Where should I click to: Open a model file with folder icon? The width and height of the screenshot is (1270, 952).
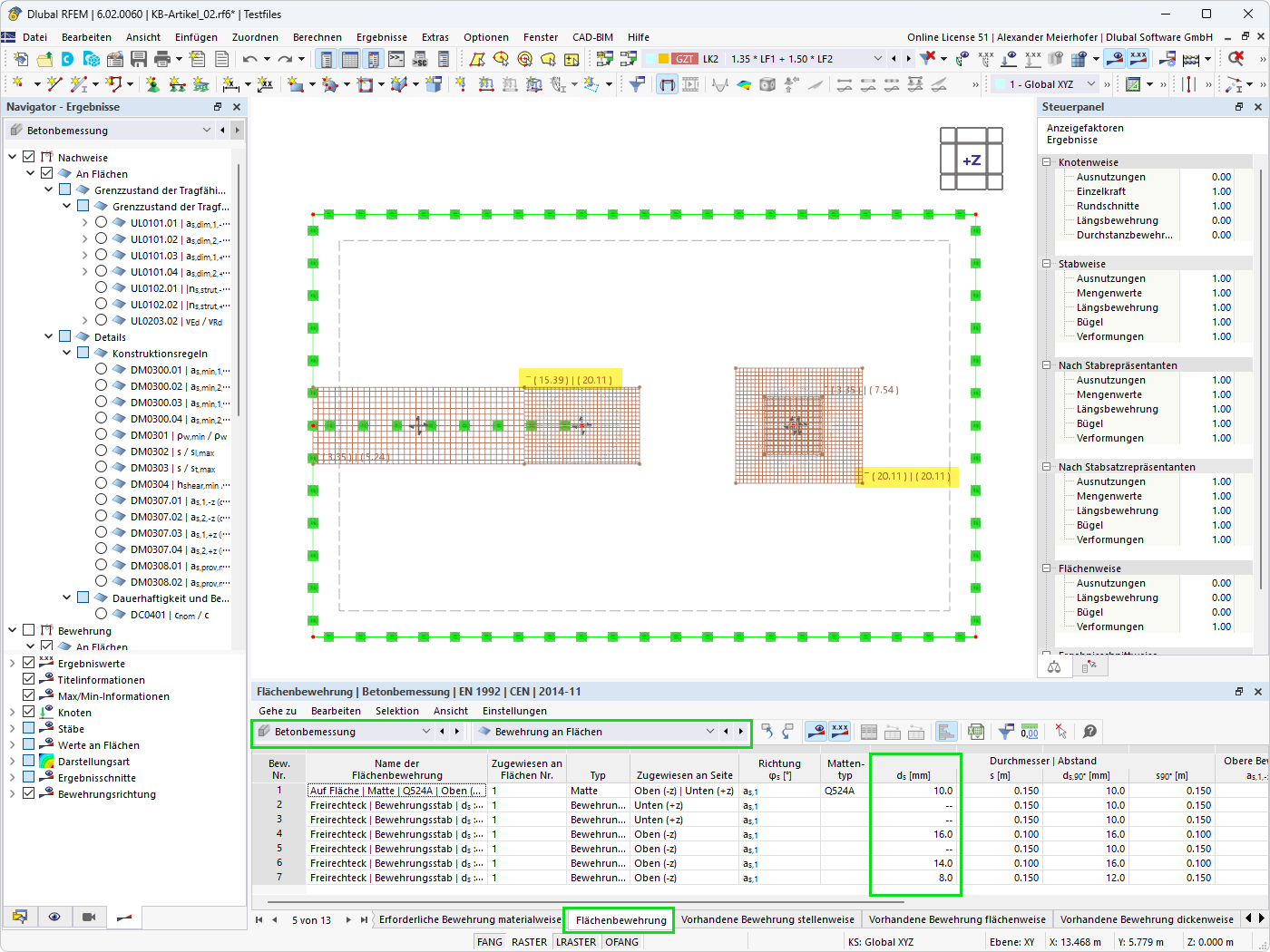tap(44, 59)
